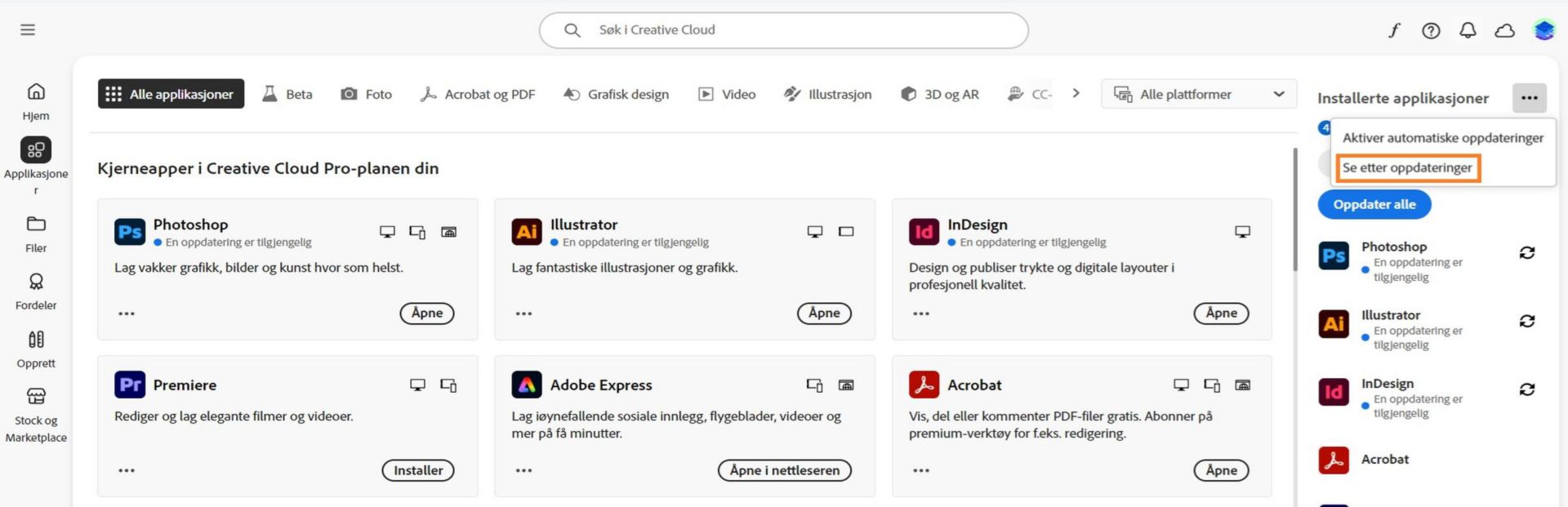This screenshot has height=507, width=1568.
Task: Go to Hjem in sidebar
Action: point(36,102)
